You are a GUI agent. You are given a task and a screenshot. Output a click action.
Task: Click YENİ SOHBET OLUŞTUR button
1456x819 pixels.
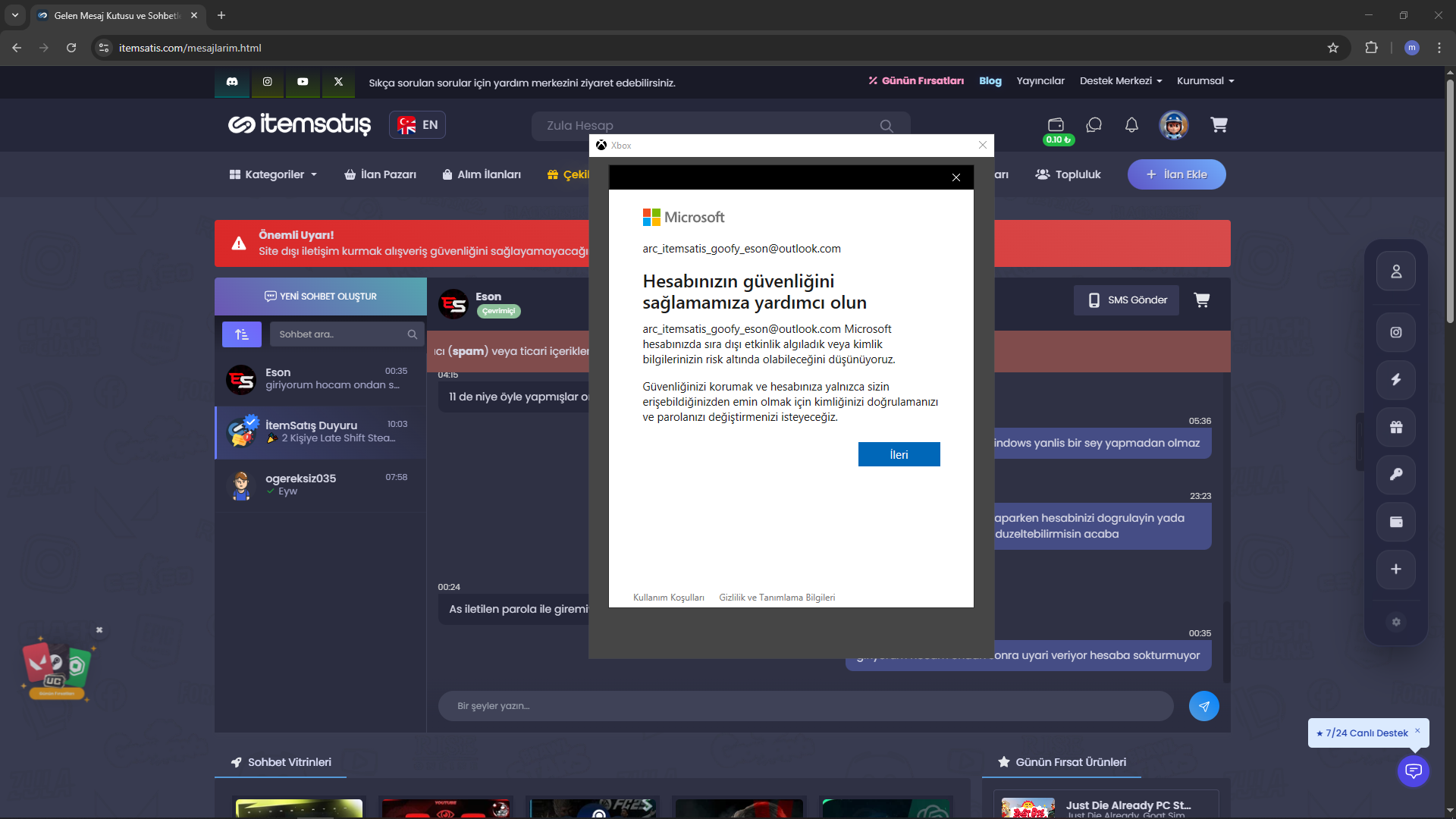(321, 297)
